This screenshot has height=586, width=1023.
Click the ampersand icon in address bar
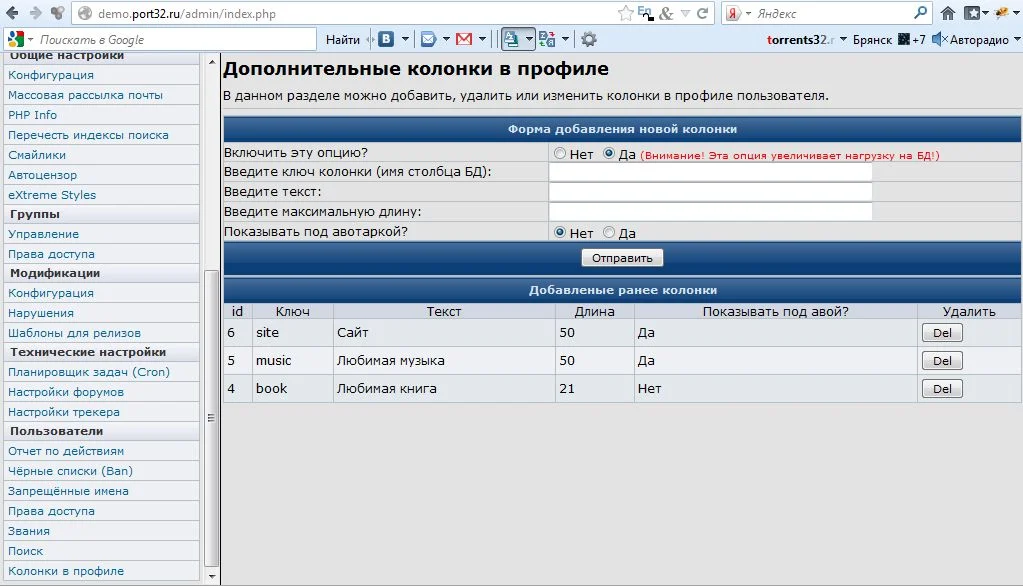[x=666, y=13]
